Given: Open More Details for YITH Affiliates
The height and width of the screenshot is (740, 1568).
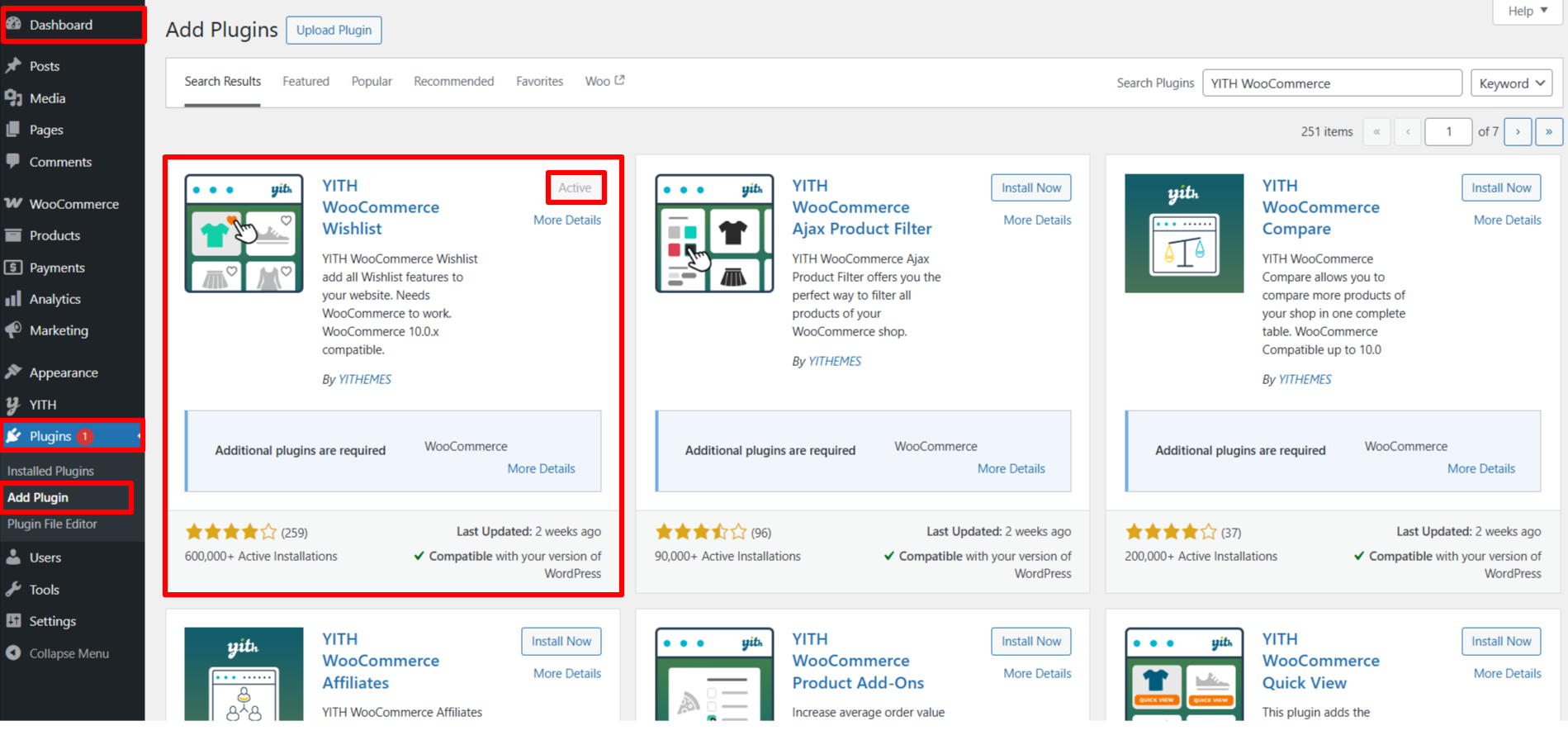Looking at the screenshot, I should point(567,673).
